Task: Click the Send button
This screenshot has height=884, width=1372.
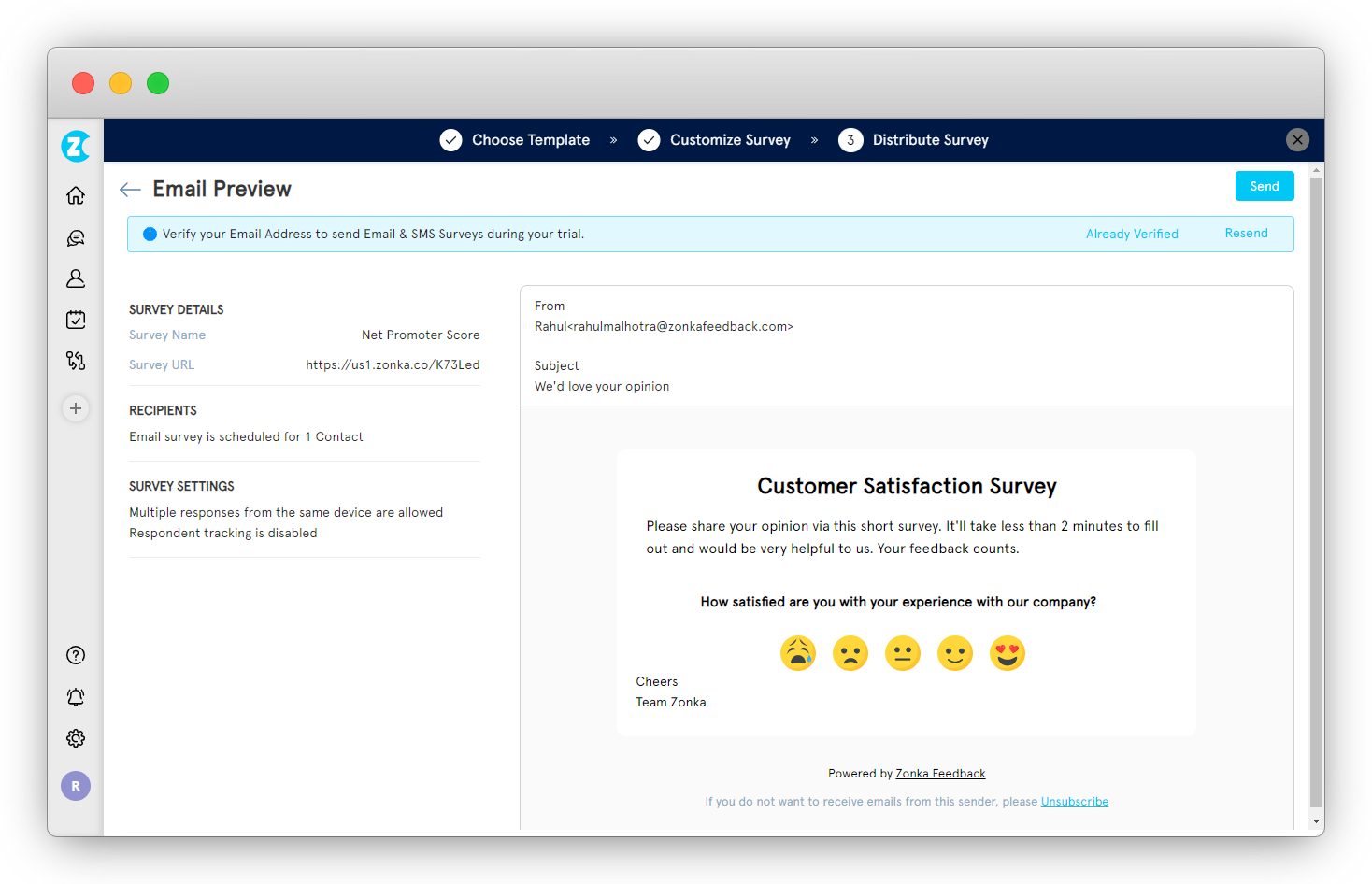Action: tap(1265, 186)
